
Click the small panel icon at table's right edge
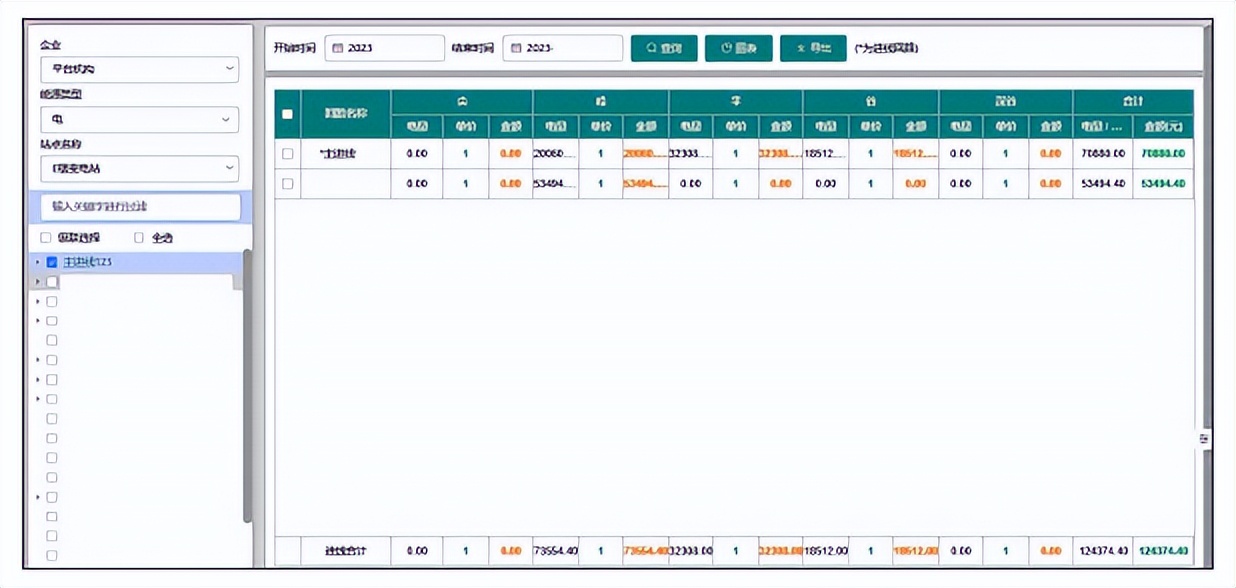1204,438
